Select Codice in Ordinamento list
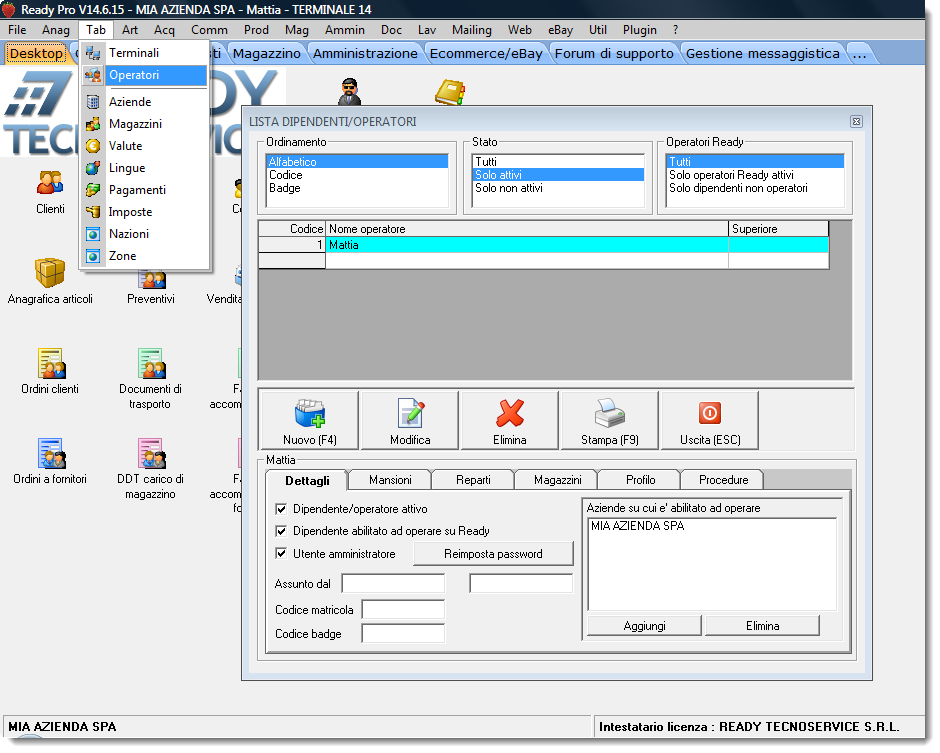The height and width of the screenshot is (753, 940). click(x=357, y=175)
